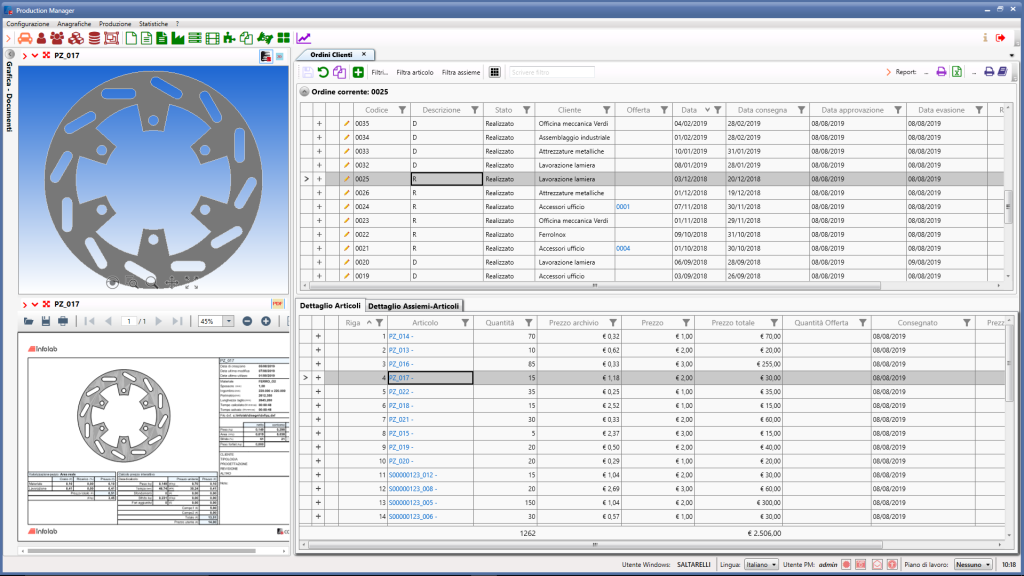Export report to Excel icon
The height and width of the screenshot is (576, 1024).
point(957,72)
